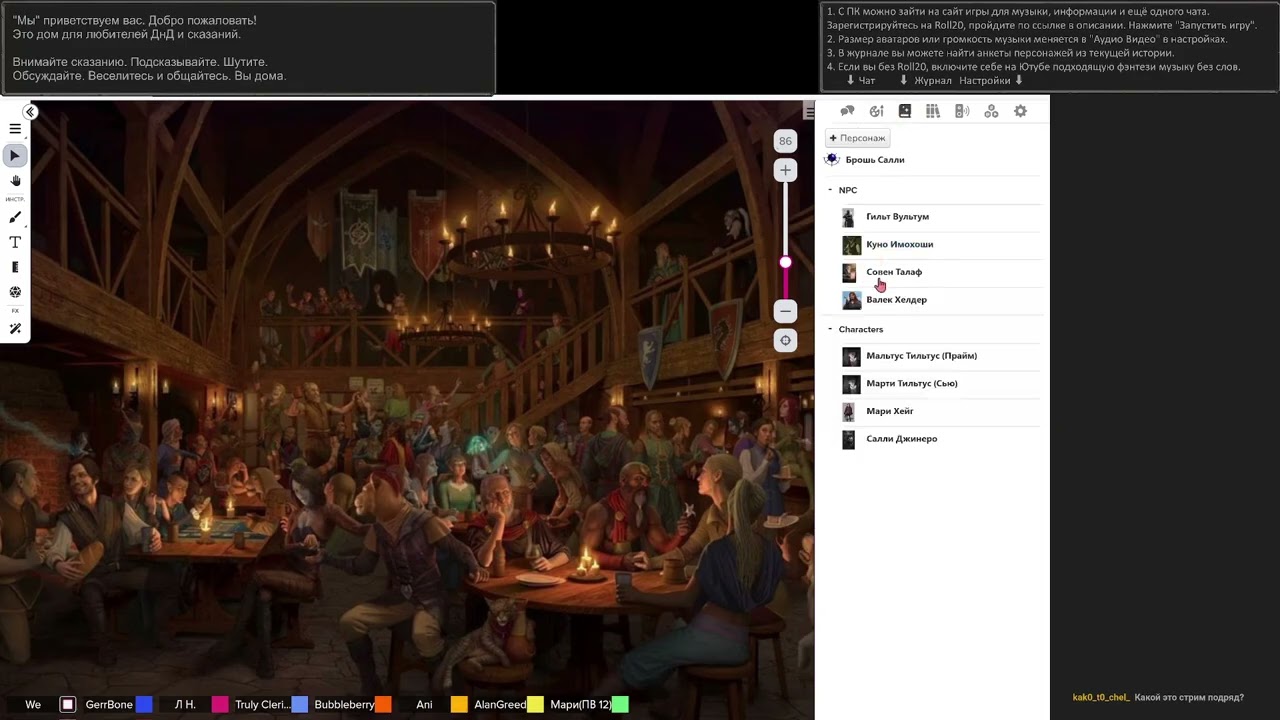Click the Bubbleberry player name
This screenshot has width=1280, height=720.
pos(344,705)
